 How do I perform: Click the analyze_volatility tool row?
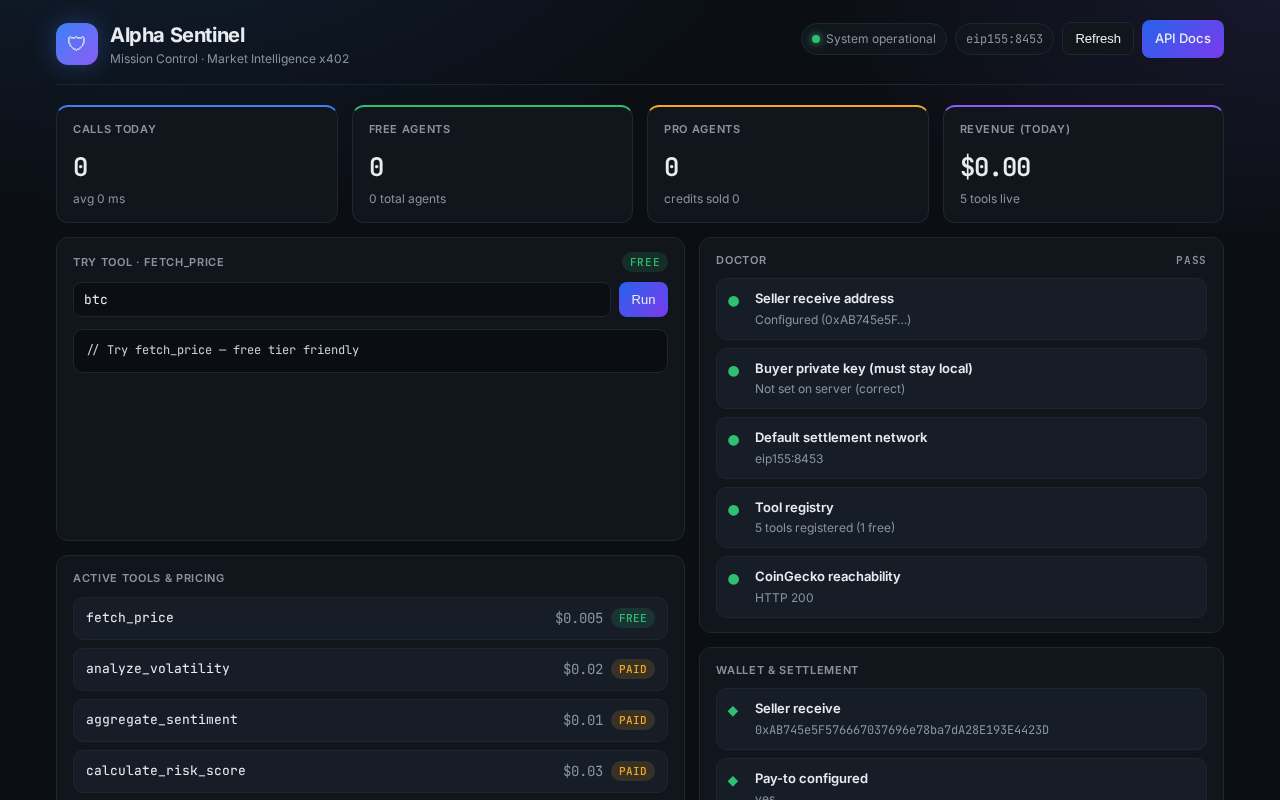(370, 669)
